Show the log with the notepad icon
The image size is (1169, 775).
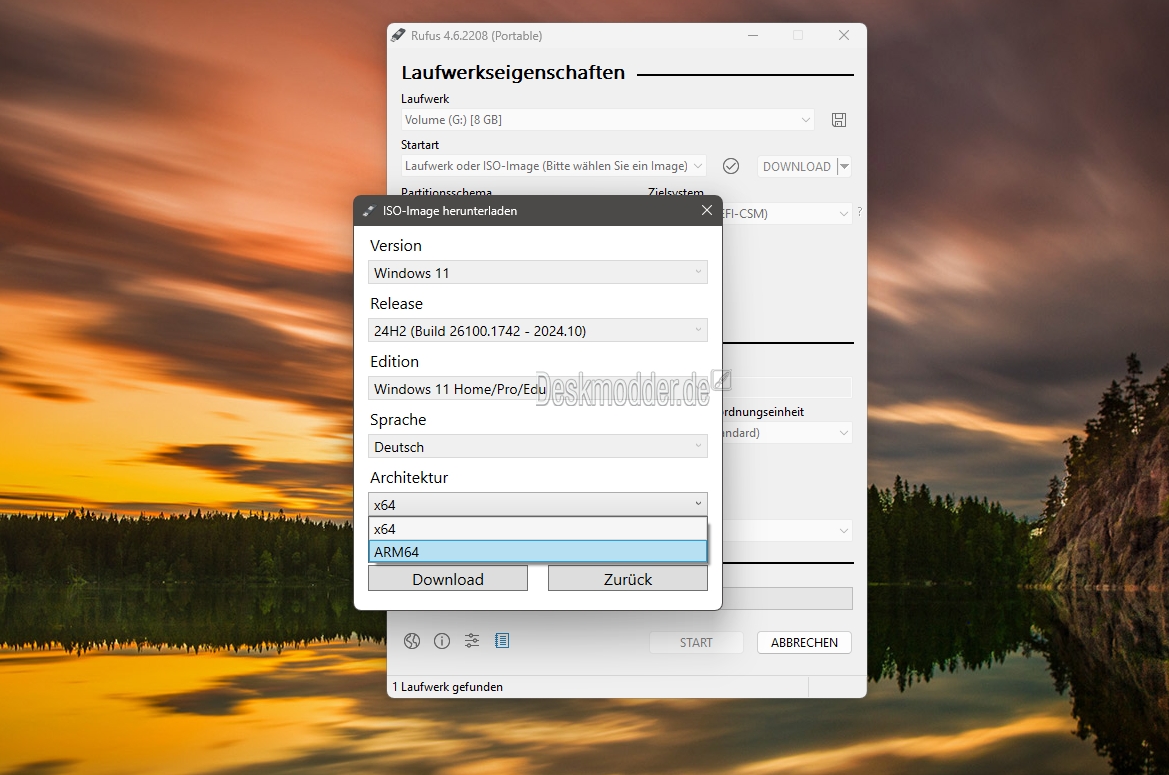point(502,641)
